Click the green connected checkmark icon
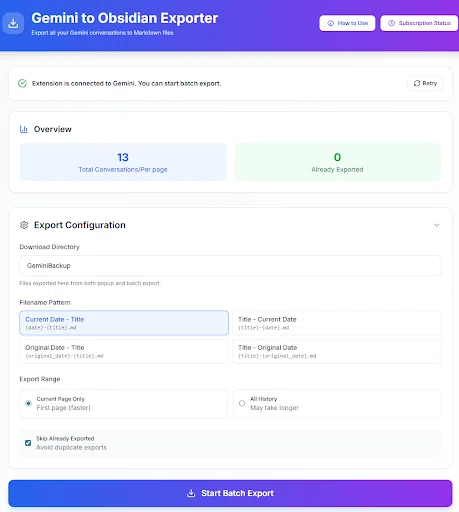The height and width of the screenshot is (512, 459). pyautogui.click(x=22, y=83)
